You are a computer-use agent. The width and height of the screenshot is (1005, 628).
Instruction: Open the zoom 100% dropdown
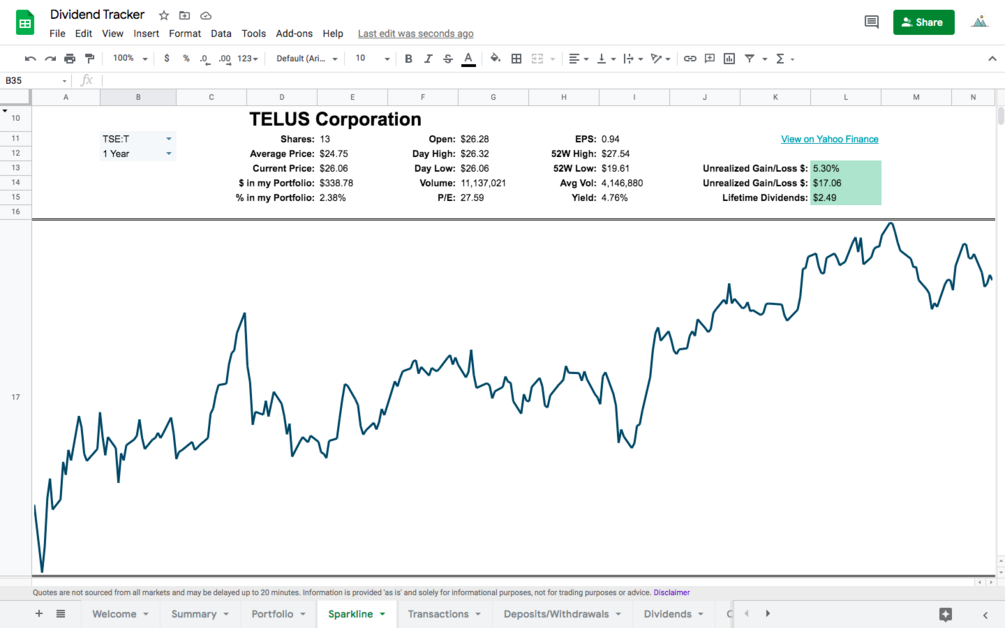[130, 58]
